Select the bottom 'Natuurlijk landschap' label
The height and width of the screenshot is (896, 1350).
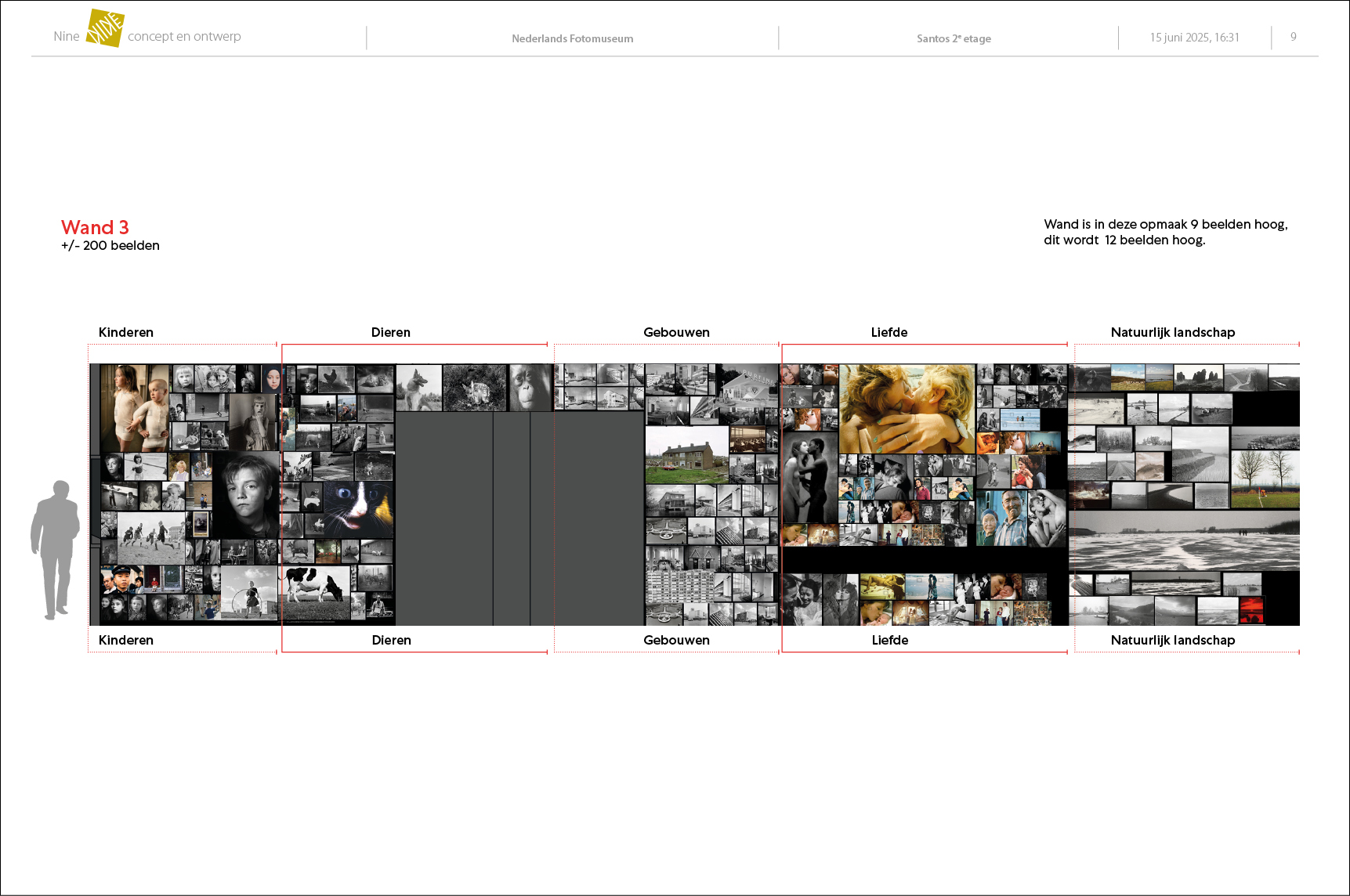coord(1172,641)
